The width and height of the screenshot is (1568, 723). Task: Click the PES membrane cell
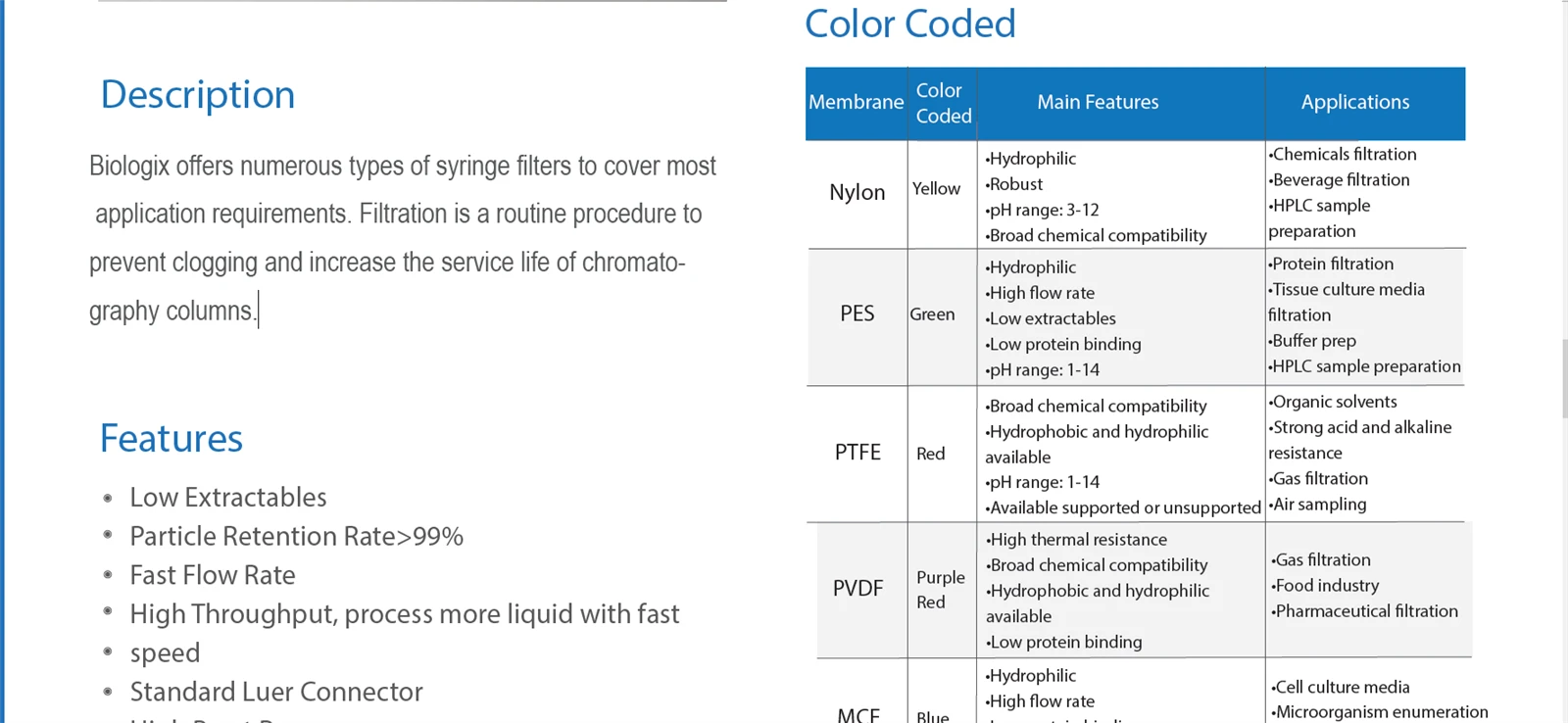(857, 313)
